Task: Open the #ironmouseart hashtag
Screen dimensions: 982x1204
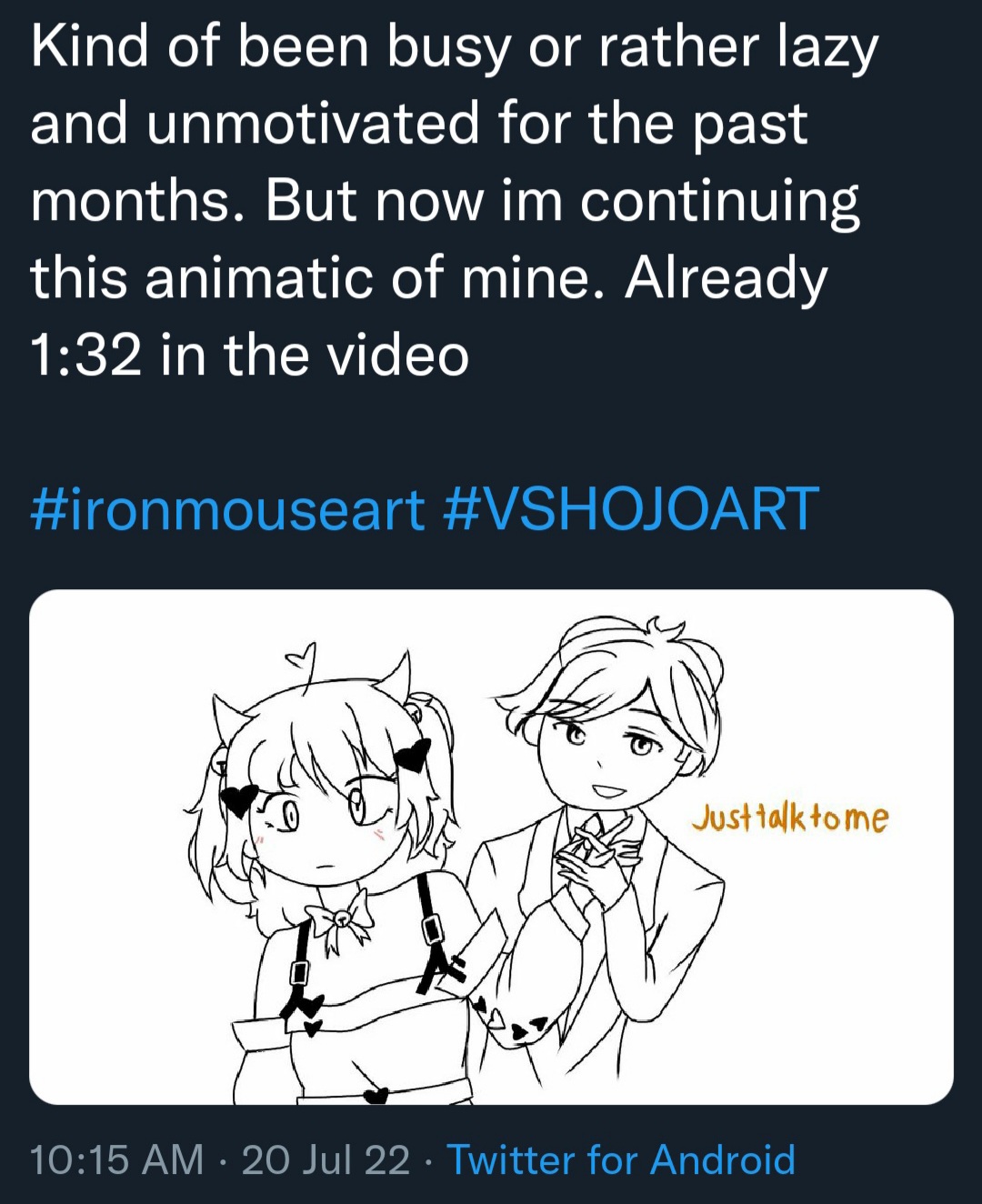Action: [227, 508]
